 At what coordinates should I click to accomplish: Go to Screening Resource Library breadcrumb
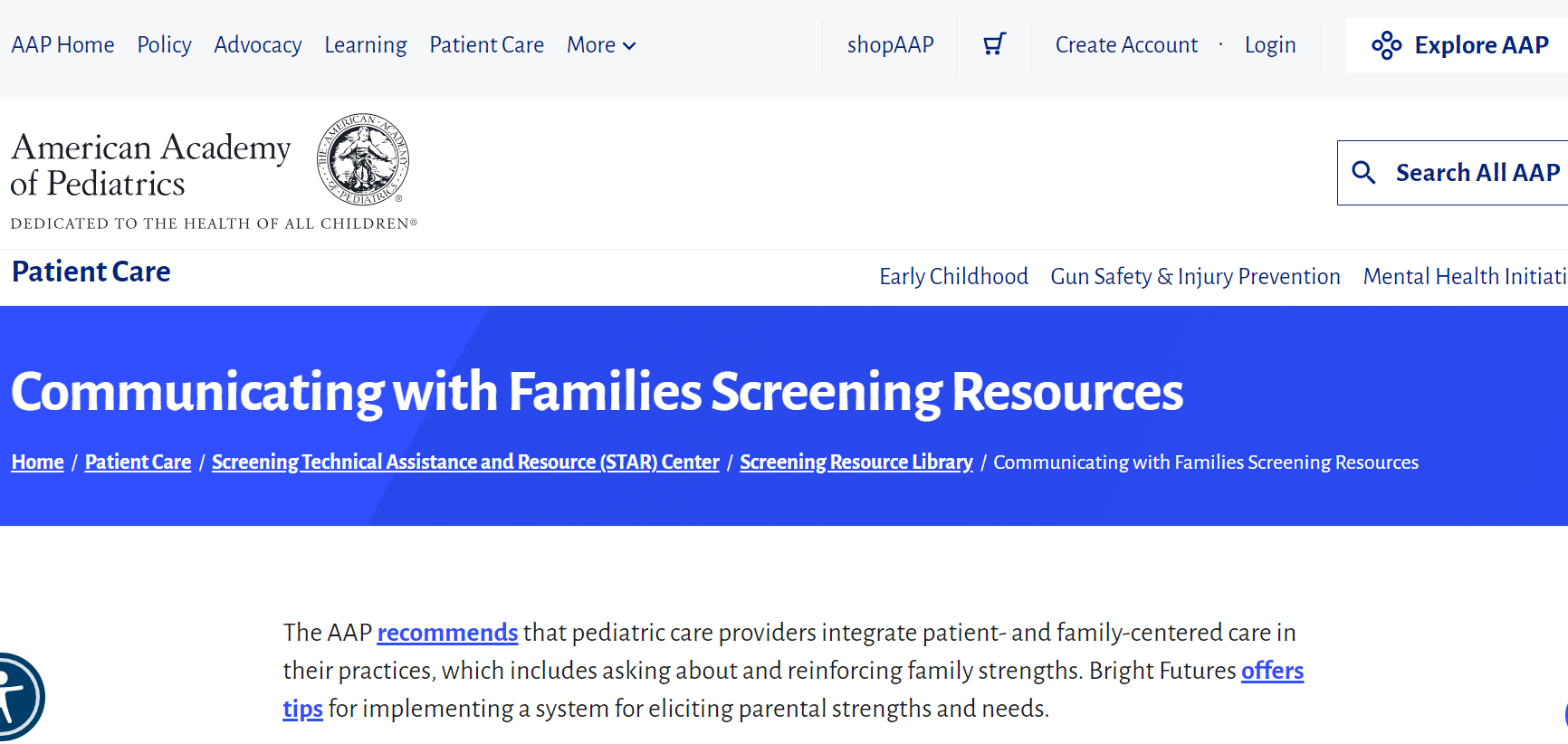[x=856, y=462]
